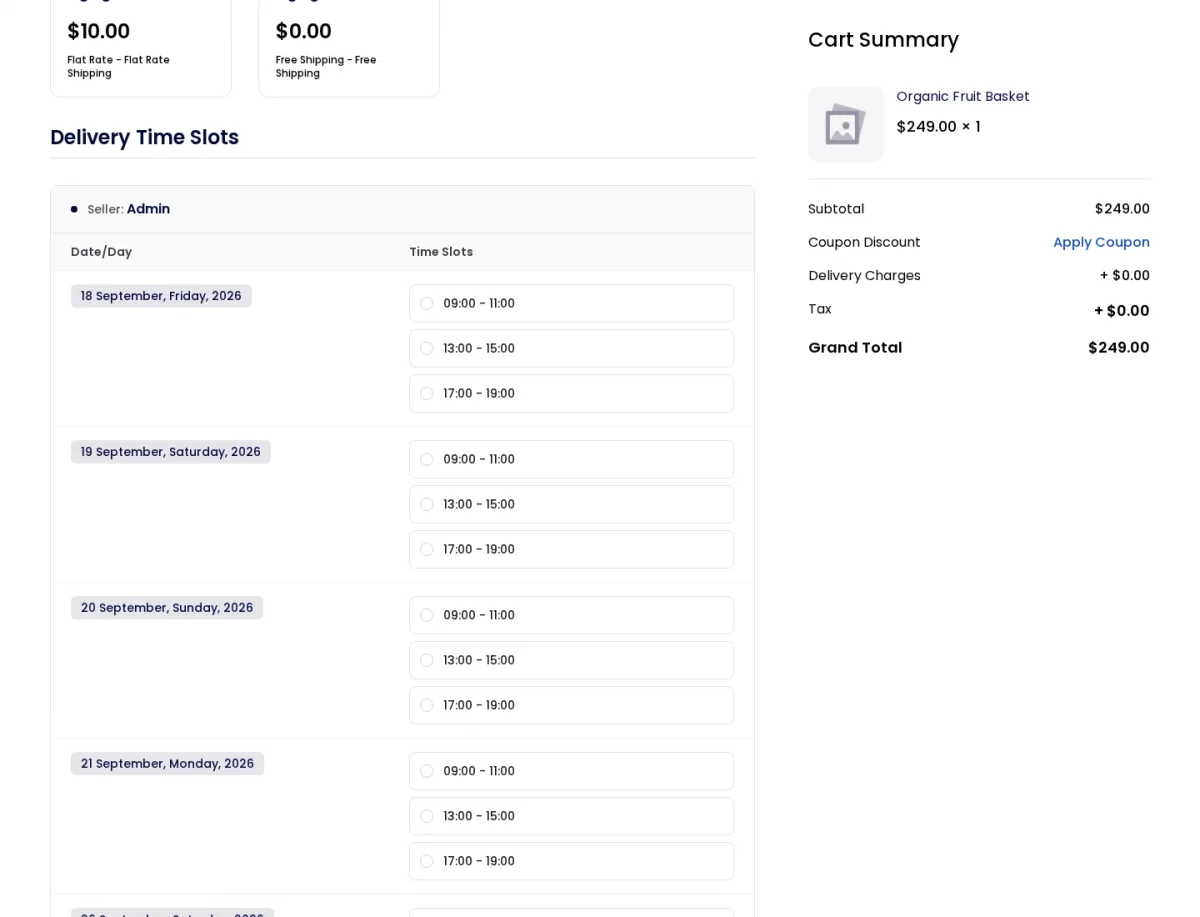
Task: Click the Grand Total $249.00 amount
Action: [x=1119, y=347]
